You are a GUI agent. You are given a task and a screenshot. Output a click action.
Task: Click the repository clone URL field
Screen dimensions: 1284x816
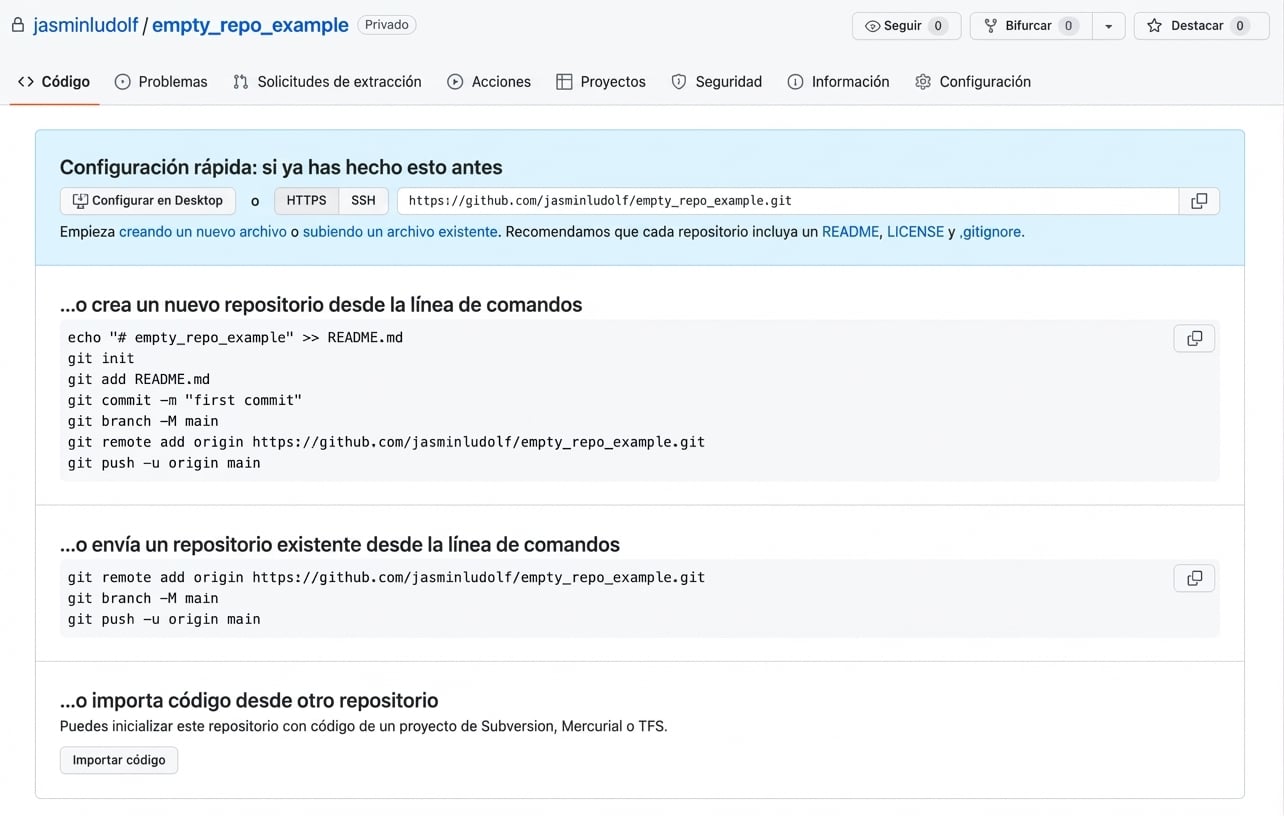pyautogui.click(x=788, y=201)
